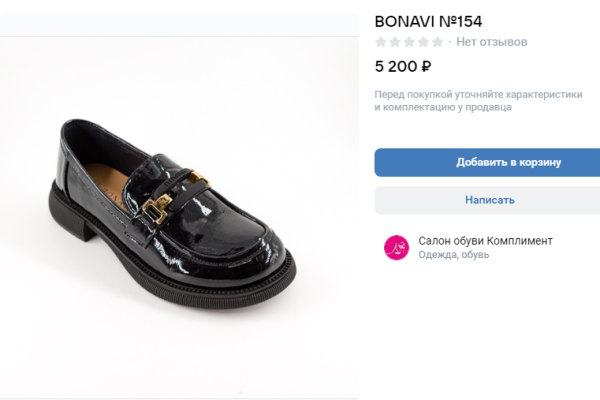Click the fourth rating star
Viewport: 600px width, 400px height.
click(423, 42)
